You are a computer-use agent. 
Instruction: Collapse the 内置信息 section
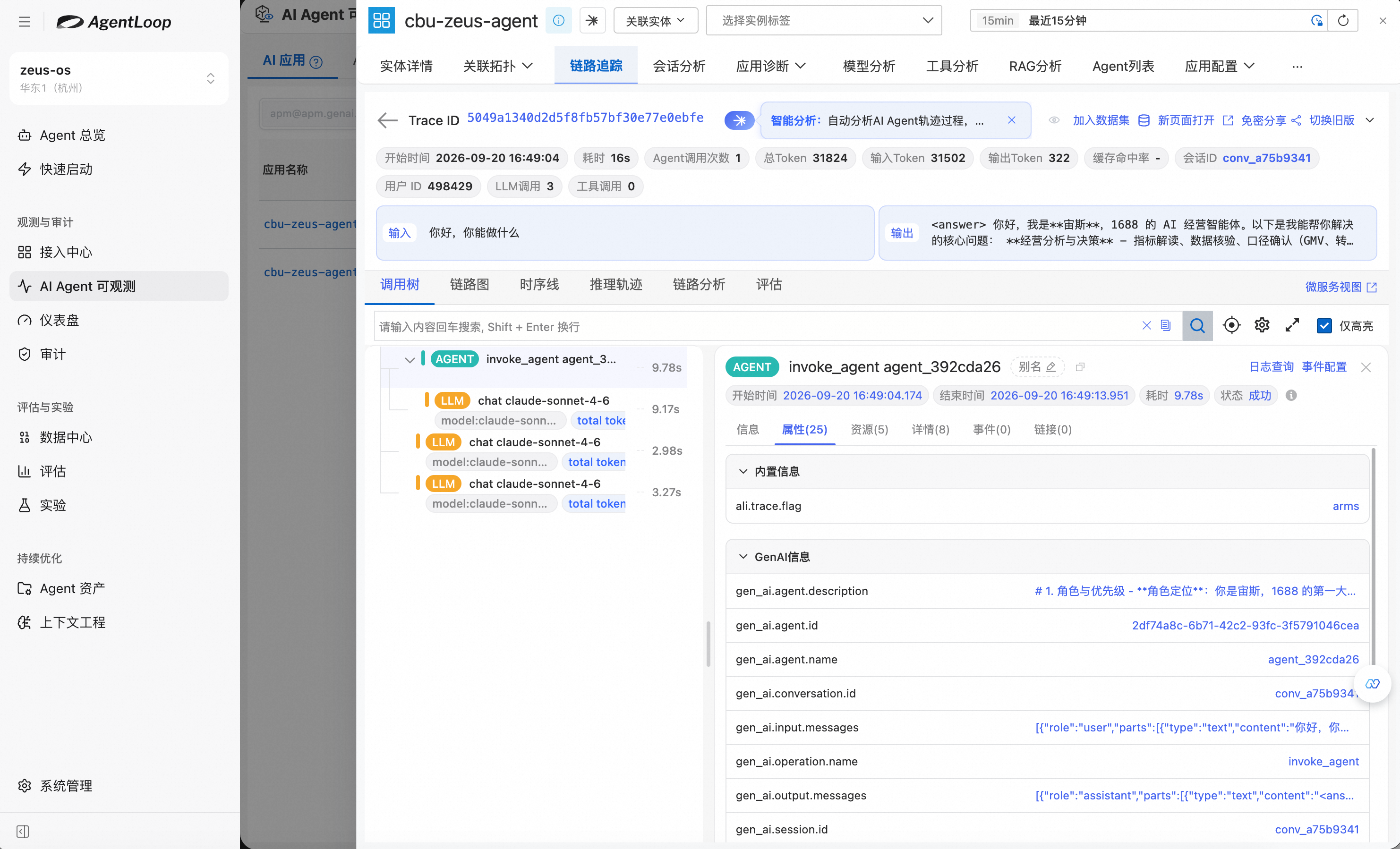tap(743, 471)
